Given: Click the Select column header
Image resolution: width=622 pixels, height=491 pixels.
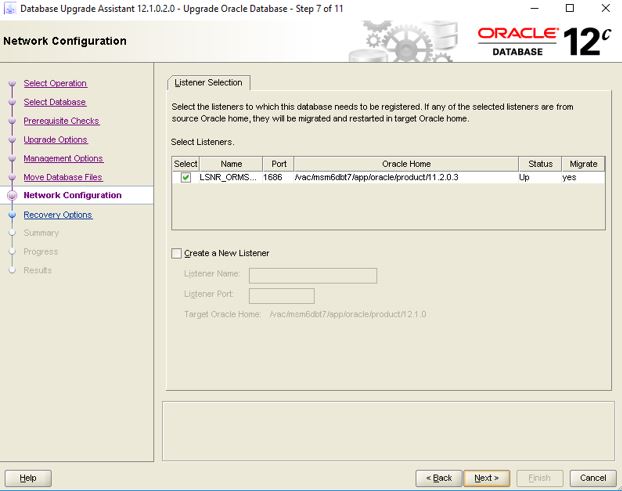Looking at the screenshot, I should pos(185,164).
